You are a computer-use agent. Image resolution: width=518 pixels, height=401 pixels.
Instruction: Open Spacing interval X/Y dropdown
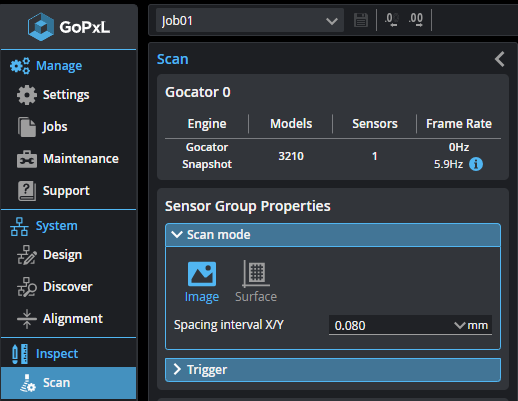tap(410, 325)
